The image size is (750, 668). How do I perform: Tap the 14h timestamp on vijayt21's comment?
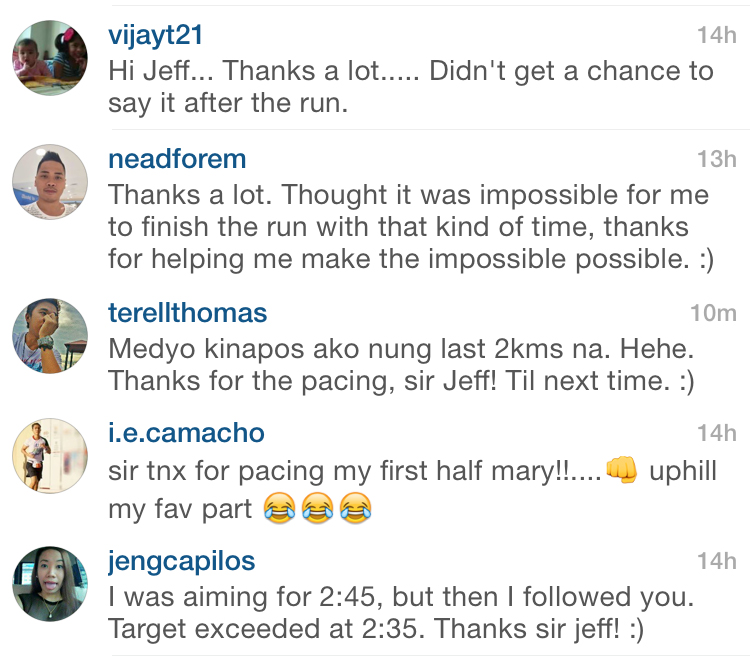pos(716,36)
